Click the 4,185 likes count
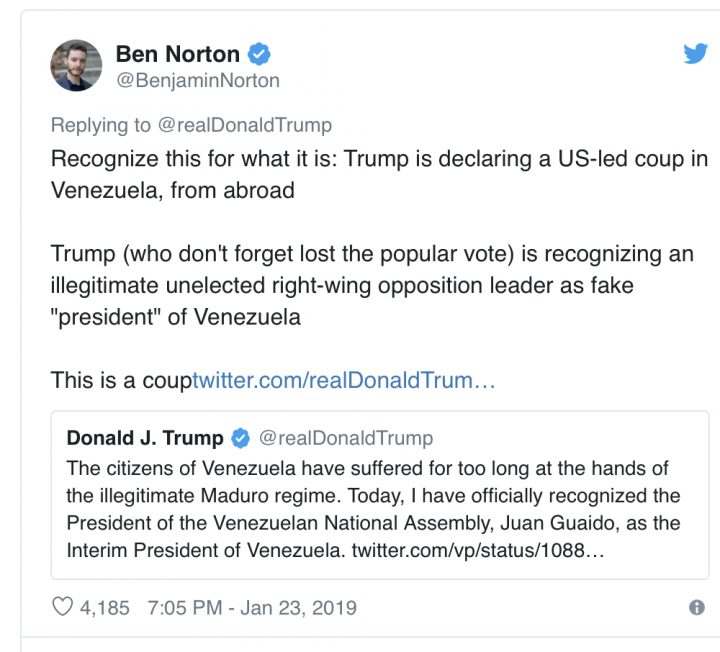The image size is (720, 652). tap(106, 607)
